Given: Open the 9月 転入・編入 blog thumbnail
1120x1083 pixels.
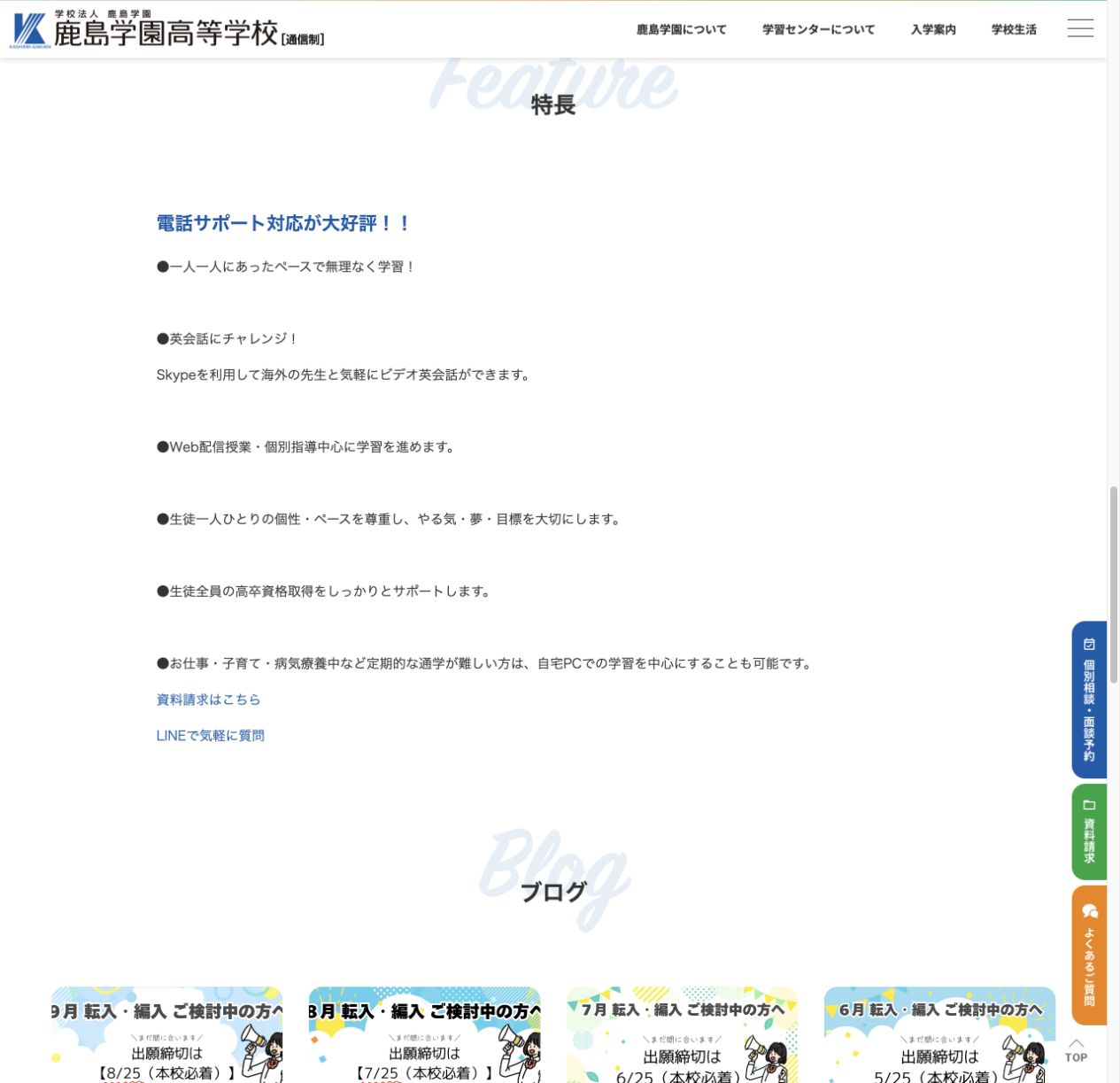Looking at the screenshot, I should (x=167, y=1034).
